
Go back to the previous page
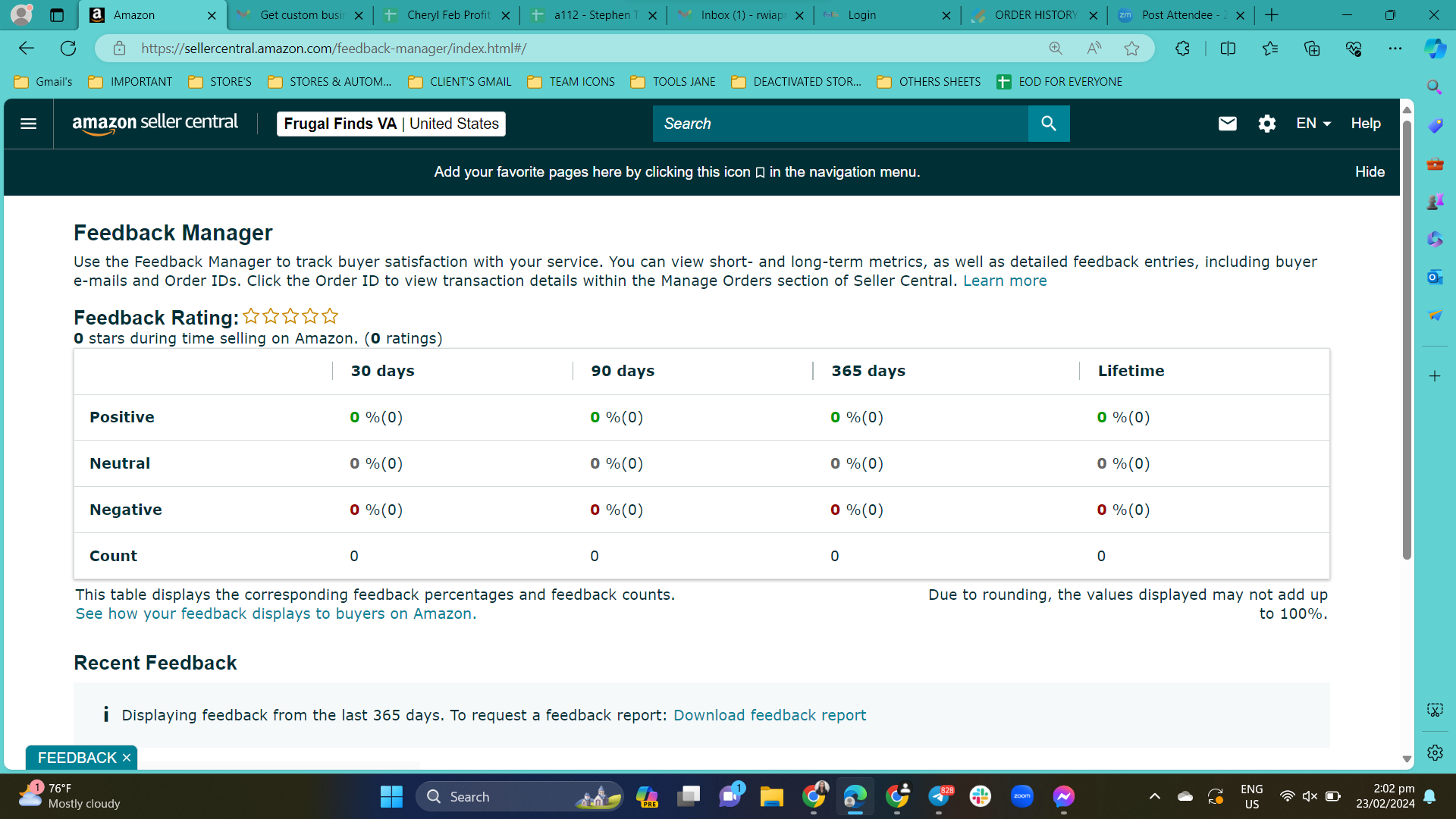click(27, 49)
